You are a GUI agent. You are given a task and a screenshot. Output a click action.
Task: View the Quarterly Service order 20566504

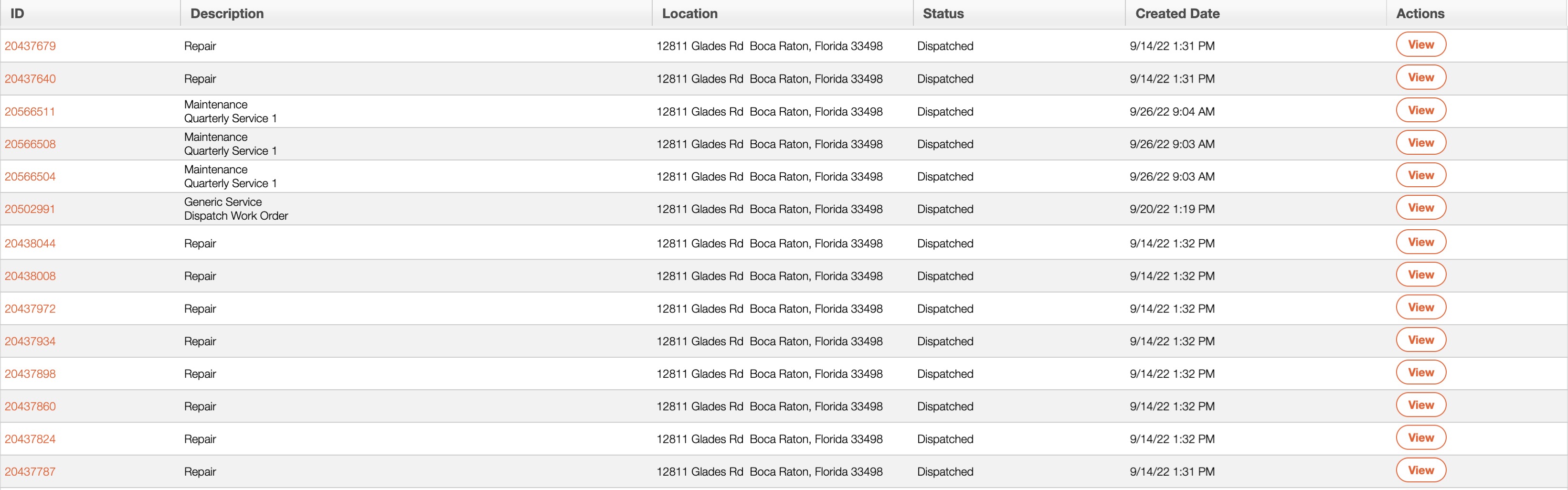(1420, 175)
